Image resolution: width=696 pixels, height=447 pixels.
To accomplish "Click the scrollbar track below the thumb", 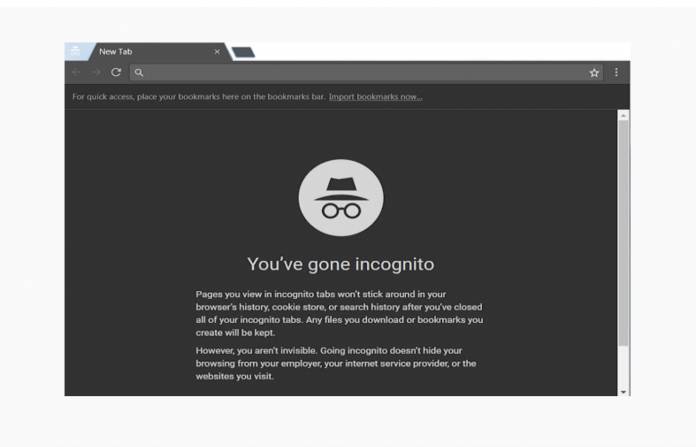I will [623, 367].
